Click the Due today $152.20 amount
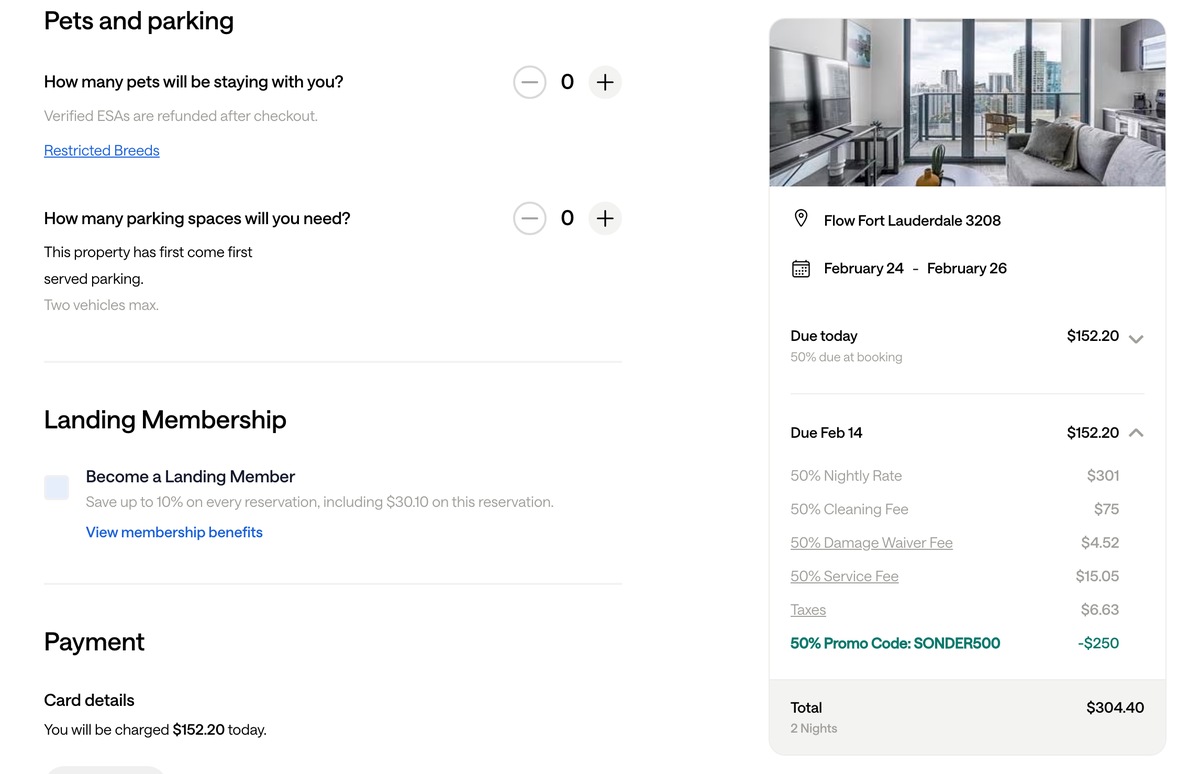The width and height of the screenshot is (1200, 774). (1092, 336)
